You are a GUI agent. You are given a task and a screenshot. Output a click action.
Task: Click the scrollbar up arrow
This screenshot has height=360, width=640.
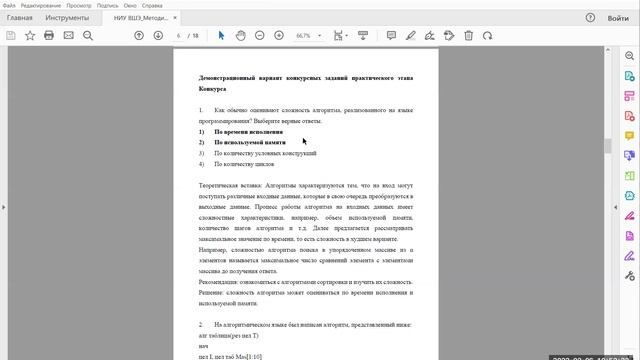pyautogui.click(x=608, y=50)
